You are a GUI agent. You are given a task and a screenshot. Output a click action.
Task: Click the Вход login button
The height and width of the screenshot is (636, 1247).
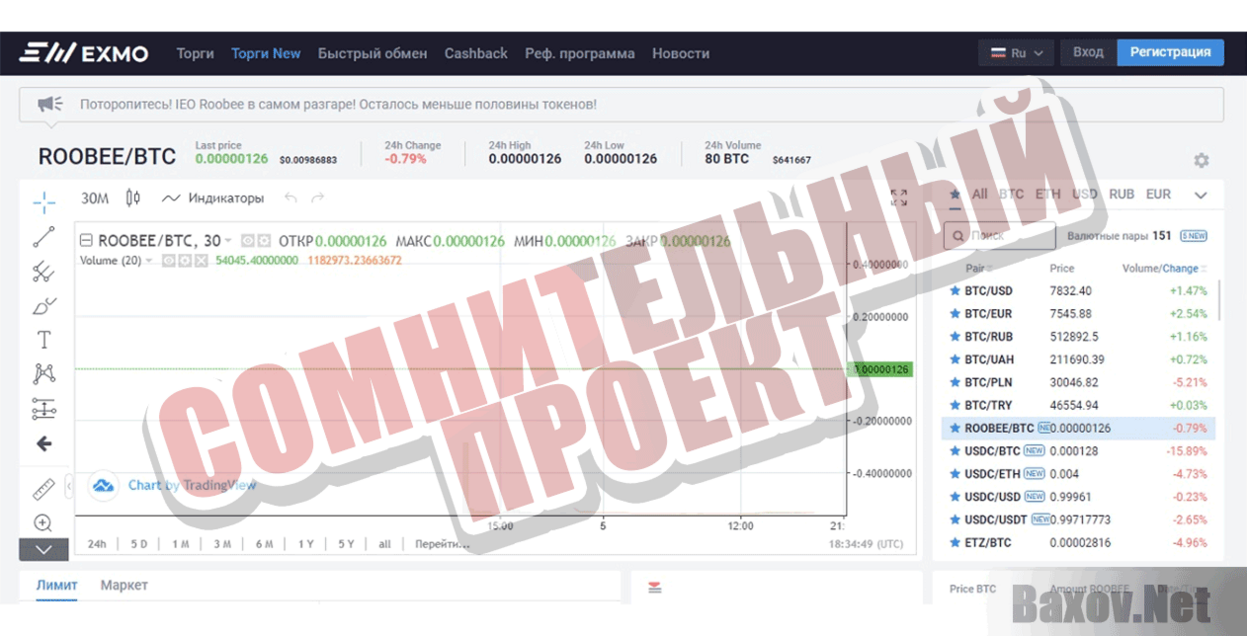click(1088, 52)
